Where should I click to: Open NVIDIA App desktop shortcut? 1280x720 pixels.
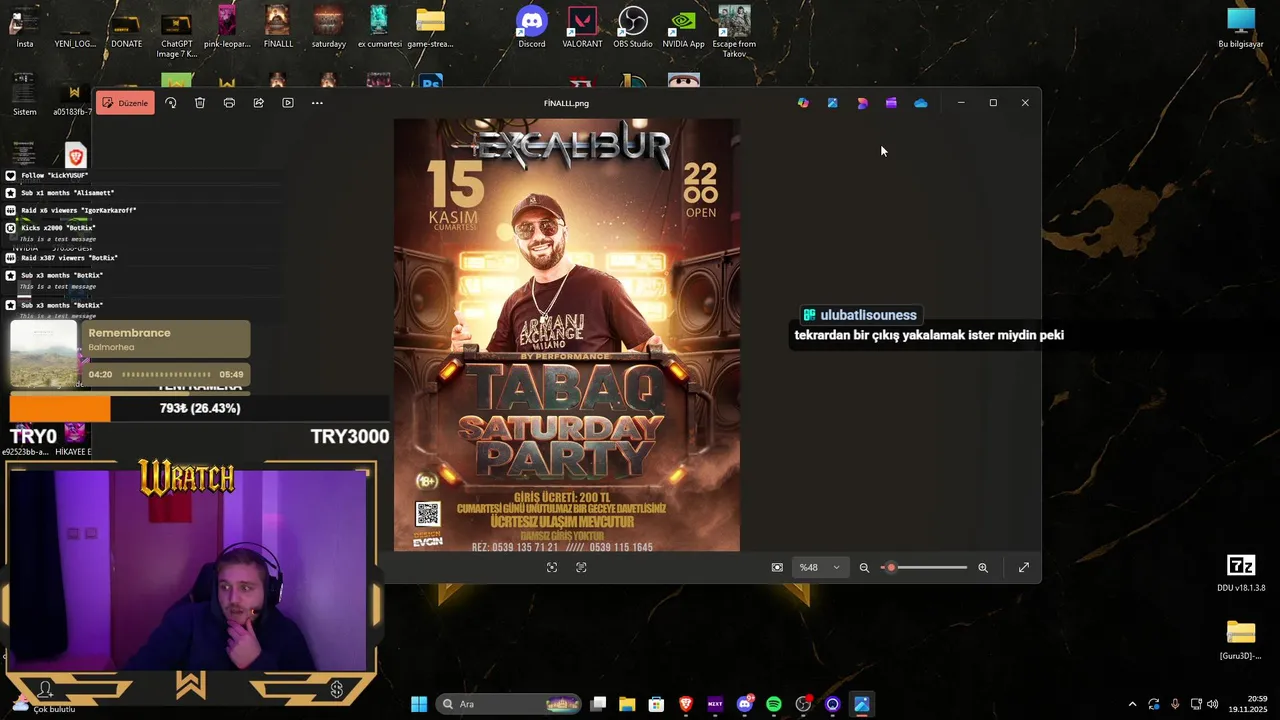point(684,27)
